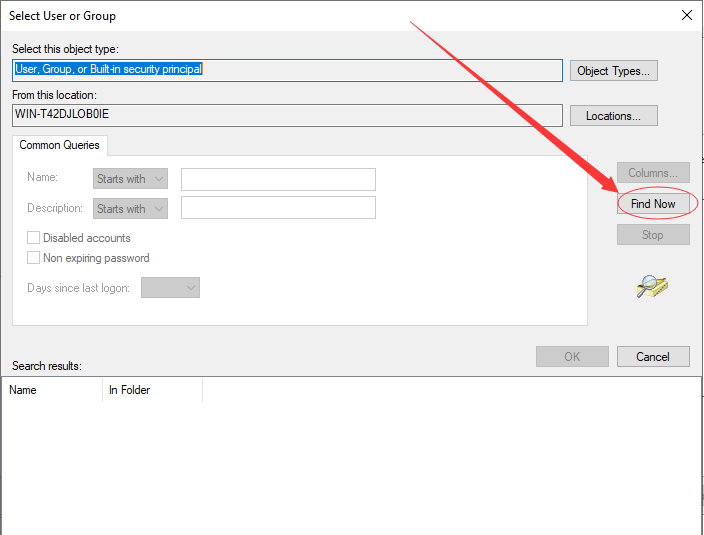Screen dimensions: 704x535
Task: Click the Search results label
Action: (x=47, y=366)
